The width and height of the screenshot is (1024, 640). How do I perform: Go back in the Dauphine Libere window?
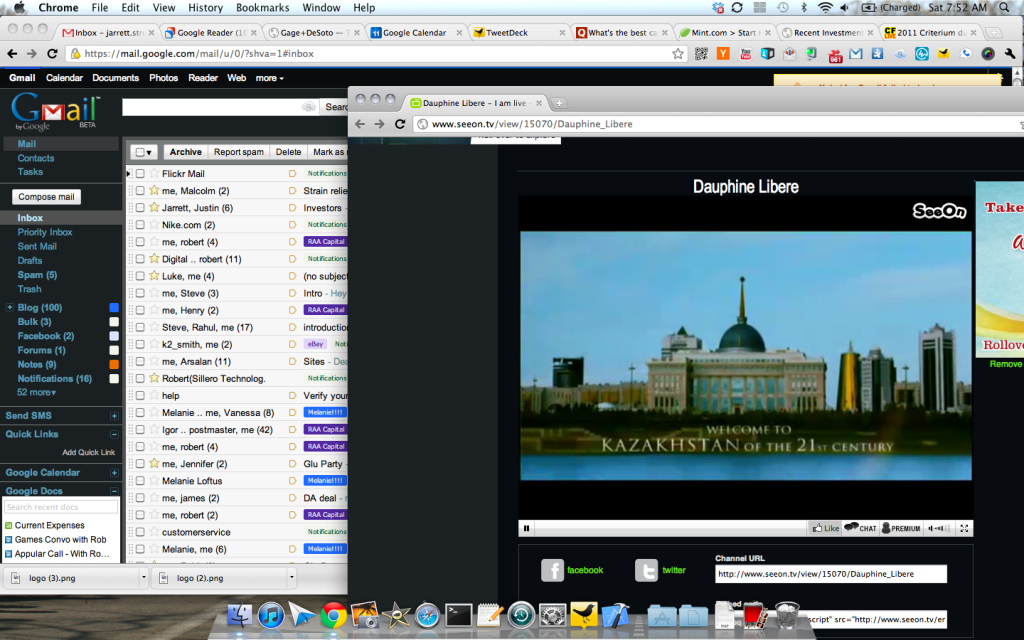[x=360, y=124]
